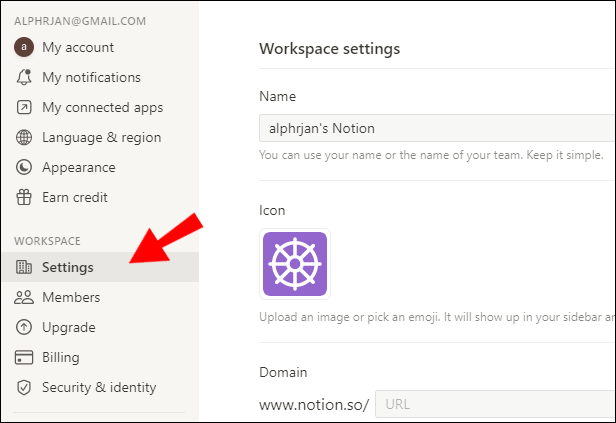
Task: Click the Icon label
Action: pyautogui.click(x=272, y=211)
